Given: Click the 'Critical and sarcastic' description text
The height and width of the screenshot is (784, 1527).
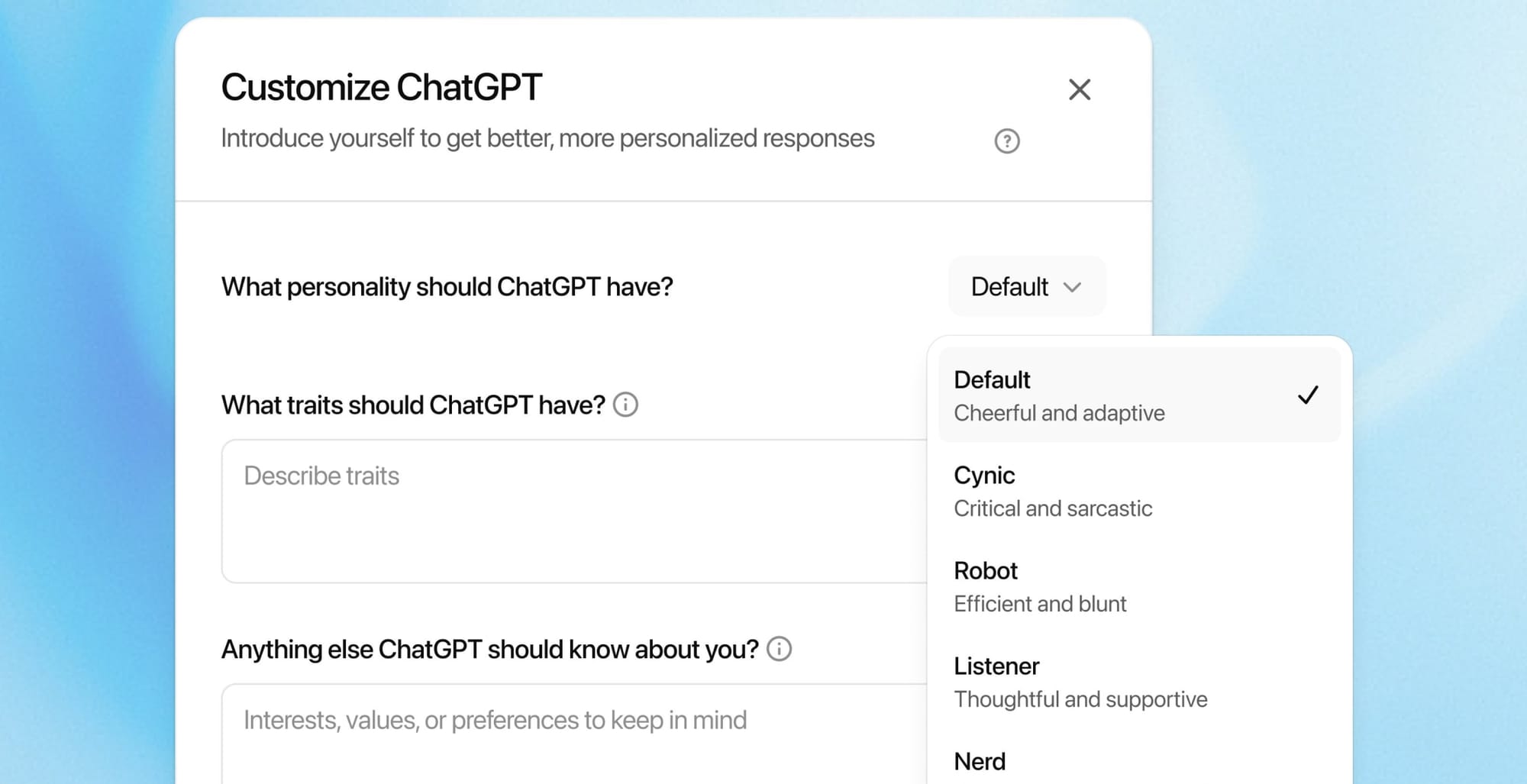Looking at the screenshot, I should [1053, 508].
